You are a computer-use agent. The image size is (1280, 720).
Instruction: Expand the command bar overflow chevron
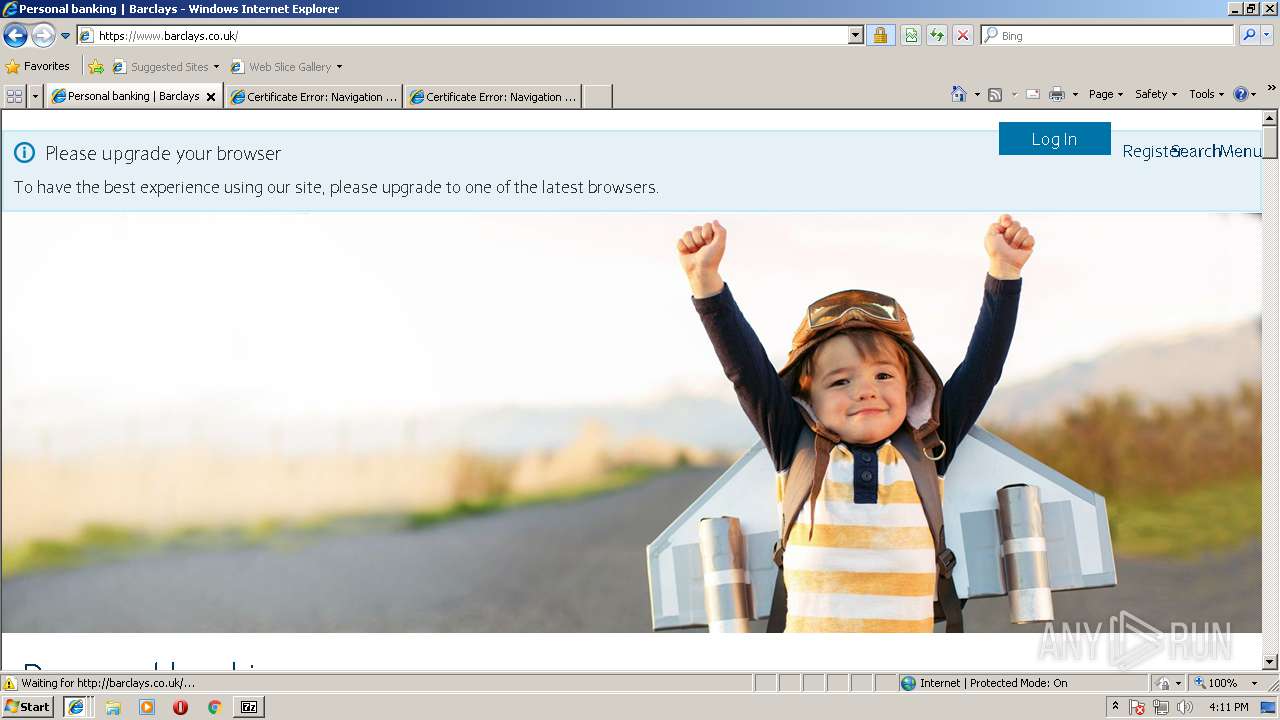click(1271, 89)
